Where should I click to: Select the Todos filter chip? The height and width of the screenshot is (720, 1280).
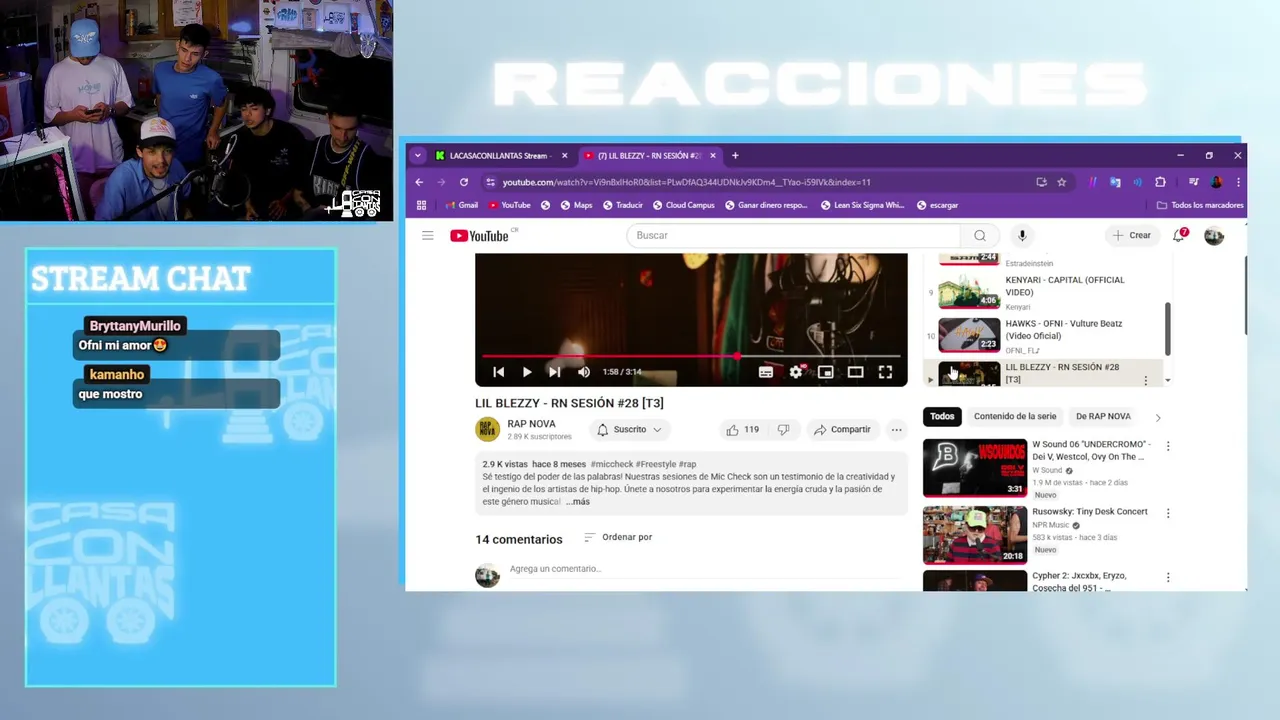pyautogui.click(x=942, y=416)
